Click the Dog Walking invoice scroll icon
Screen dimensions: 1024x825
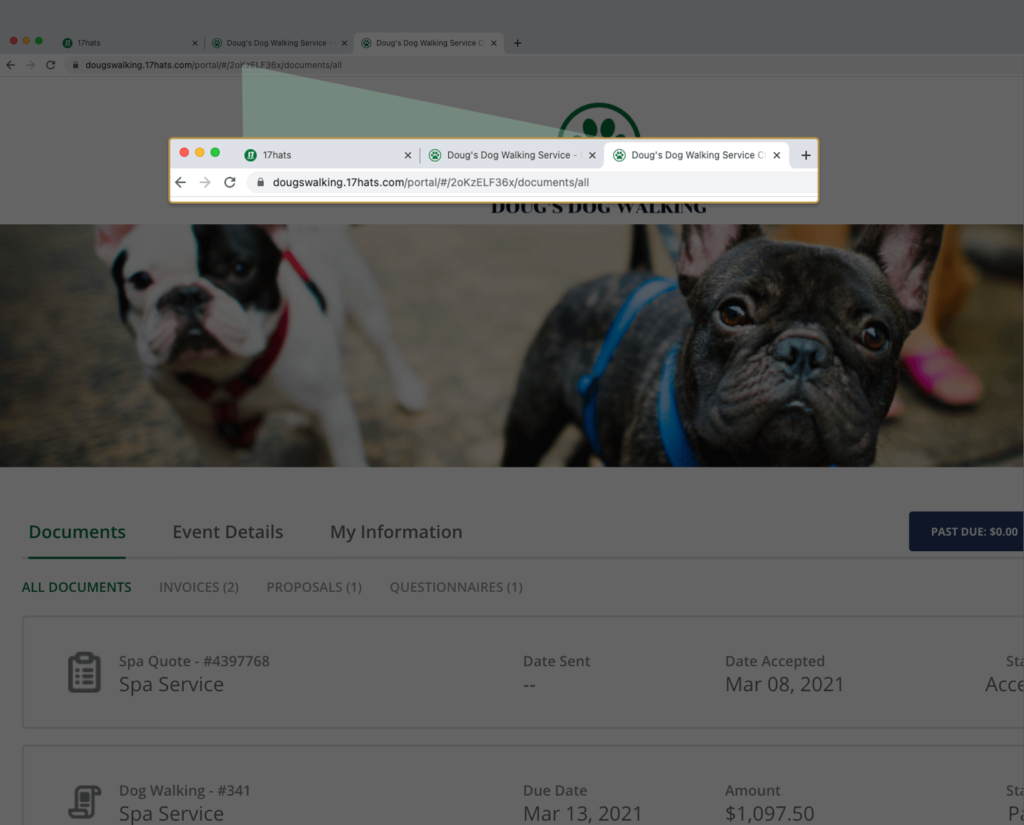click(x=84, y=802)
